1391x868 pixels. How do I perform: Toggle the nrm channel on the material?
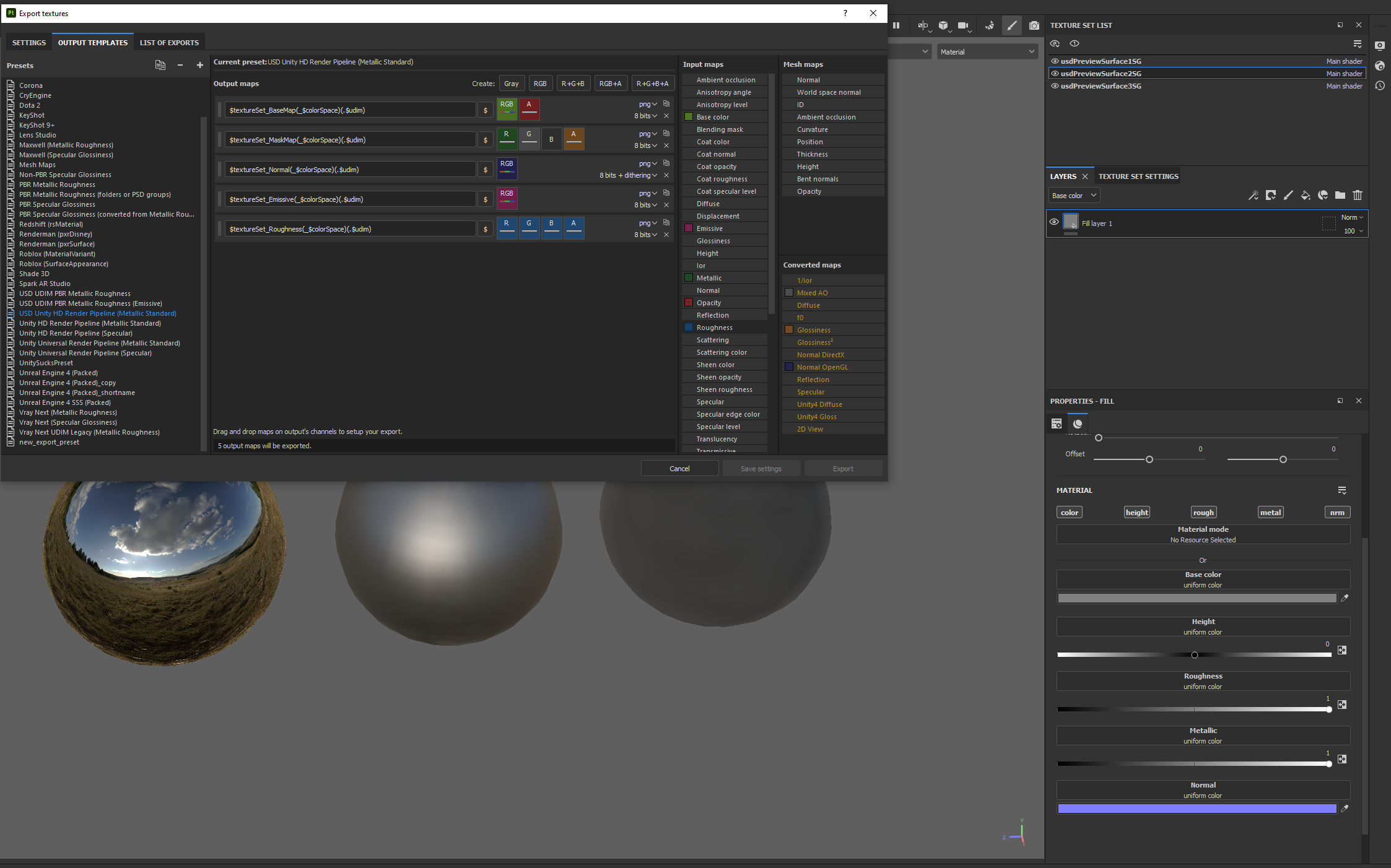tap(1337, 512)
